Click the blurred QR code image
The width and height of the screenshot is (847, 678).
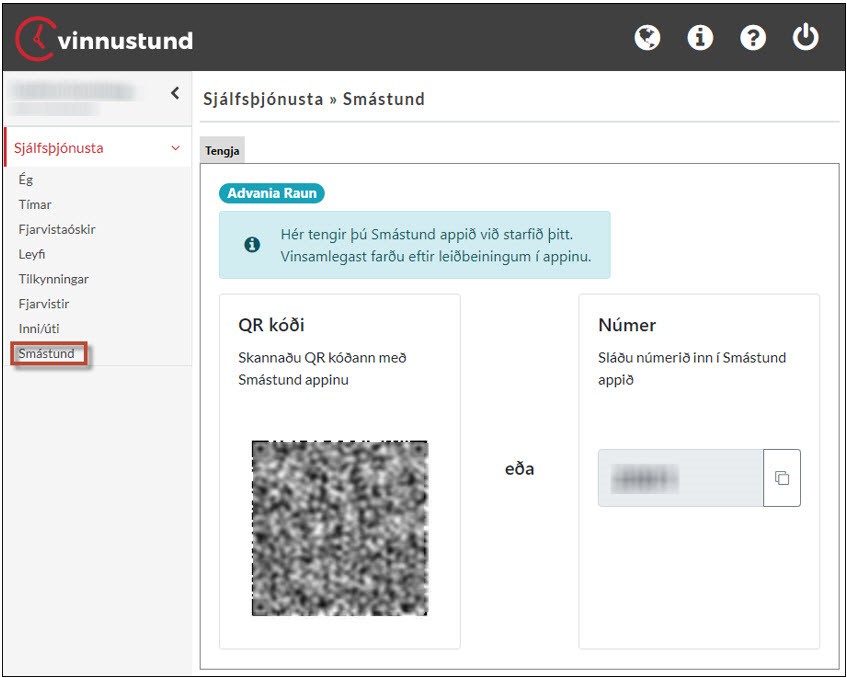[340, 528]
